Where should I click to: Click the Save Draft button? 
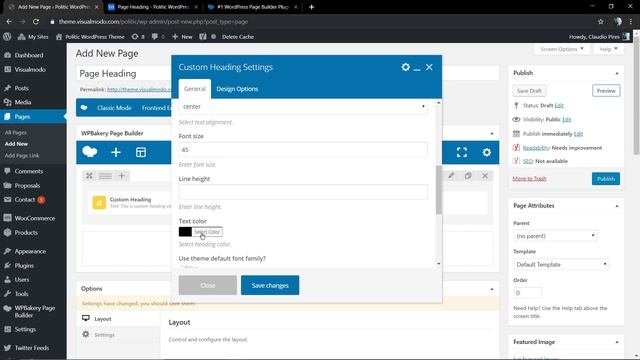(529, 91)
